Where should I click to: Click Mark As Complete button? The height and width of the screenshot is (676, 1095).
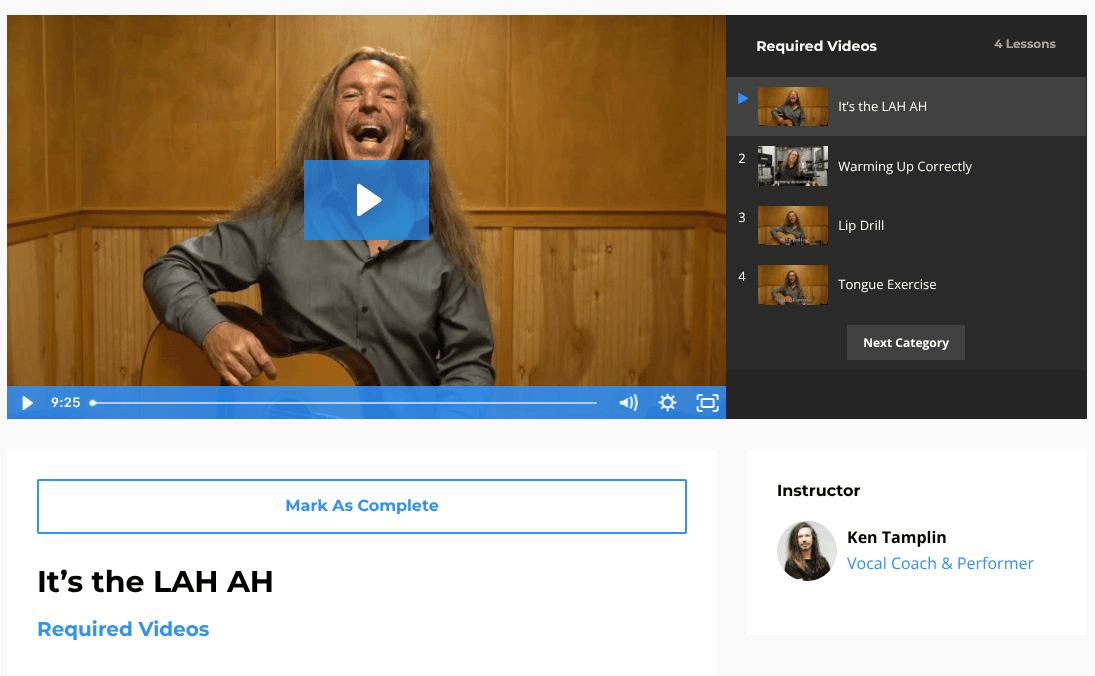(x=362, y=506)
